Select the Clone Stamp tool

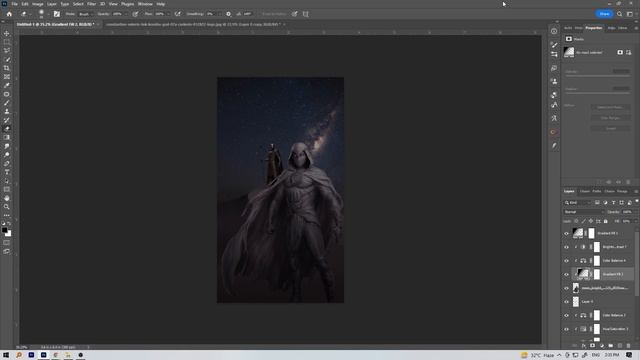(x=7, y=111)
